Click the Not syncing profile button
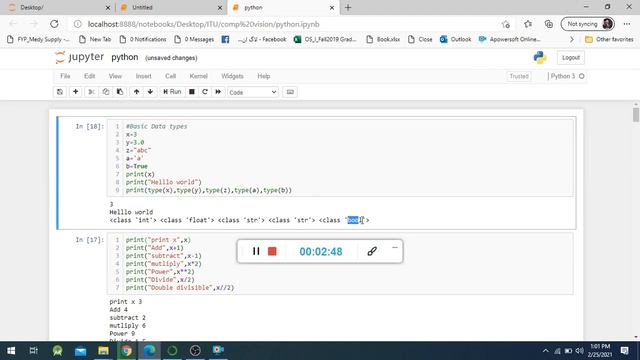Viewport: 640px width, 360px height. pyautogui.click(x=588, y=24)
